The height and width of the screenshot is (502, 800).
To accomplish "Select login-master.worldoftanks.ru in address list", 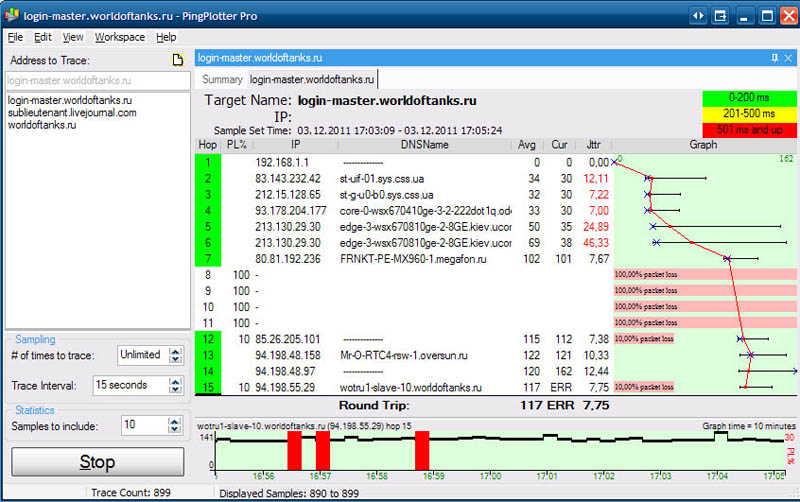I will coord(70,101).
